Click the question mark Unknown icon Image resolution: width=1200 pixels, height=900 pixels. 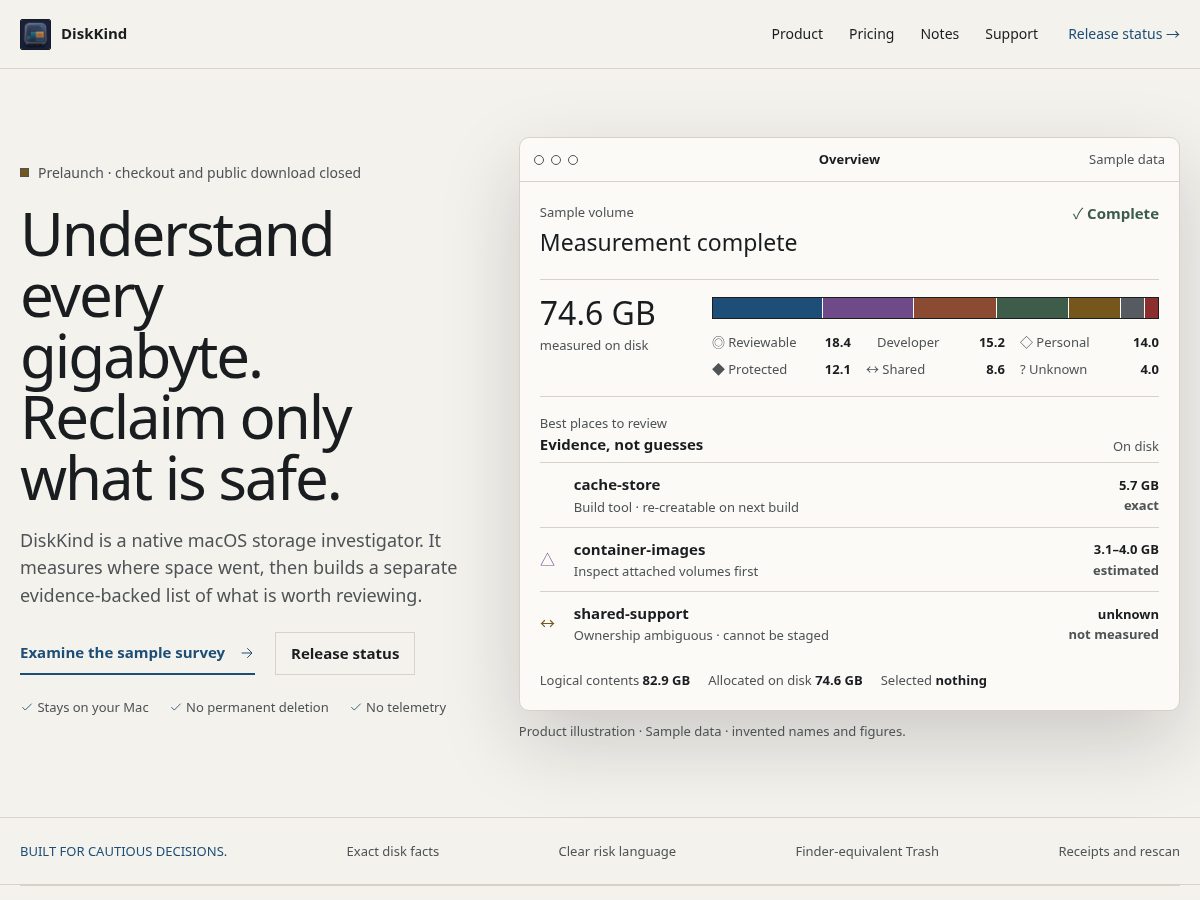click(x=1023, y=369)
